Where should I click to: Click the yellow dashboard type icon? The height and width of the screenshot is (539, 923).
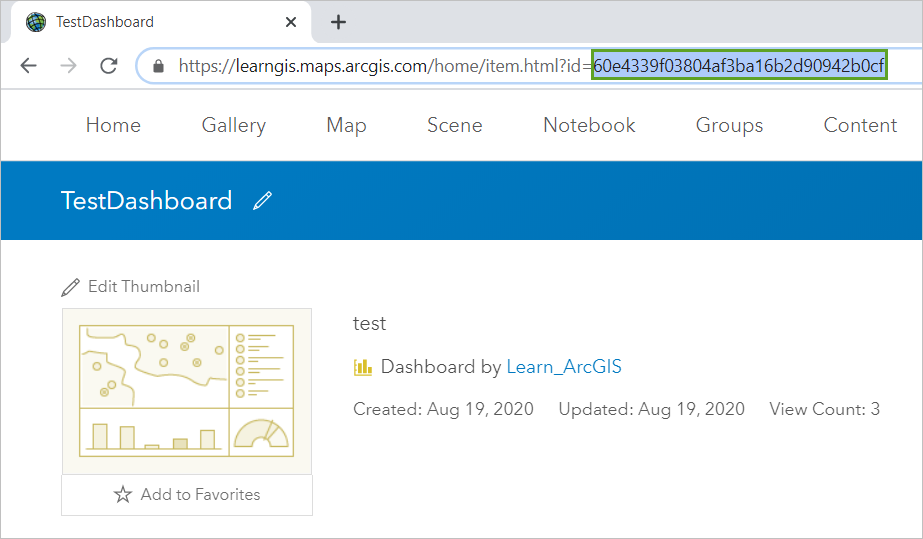[363, 367]
